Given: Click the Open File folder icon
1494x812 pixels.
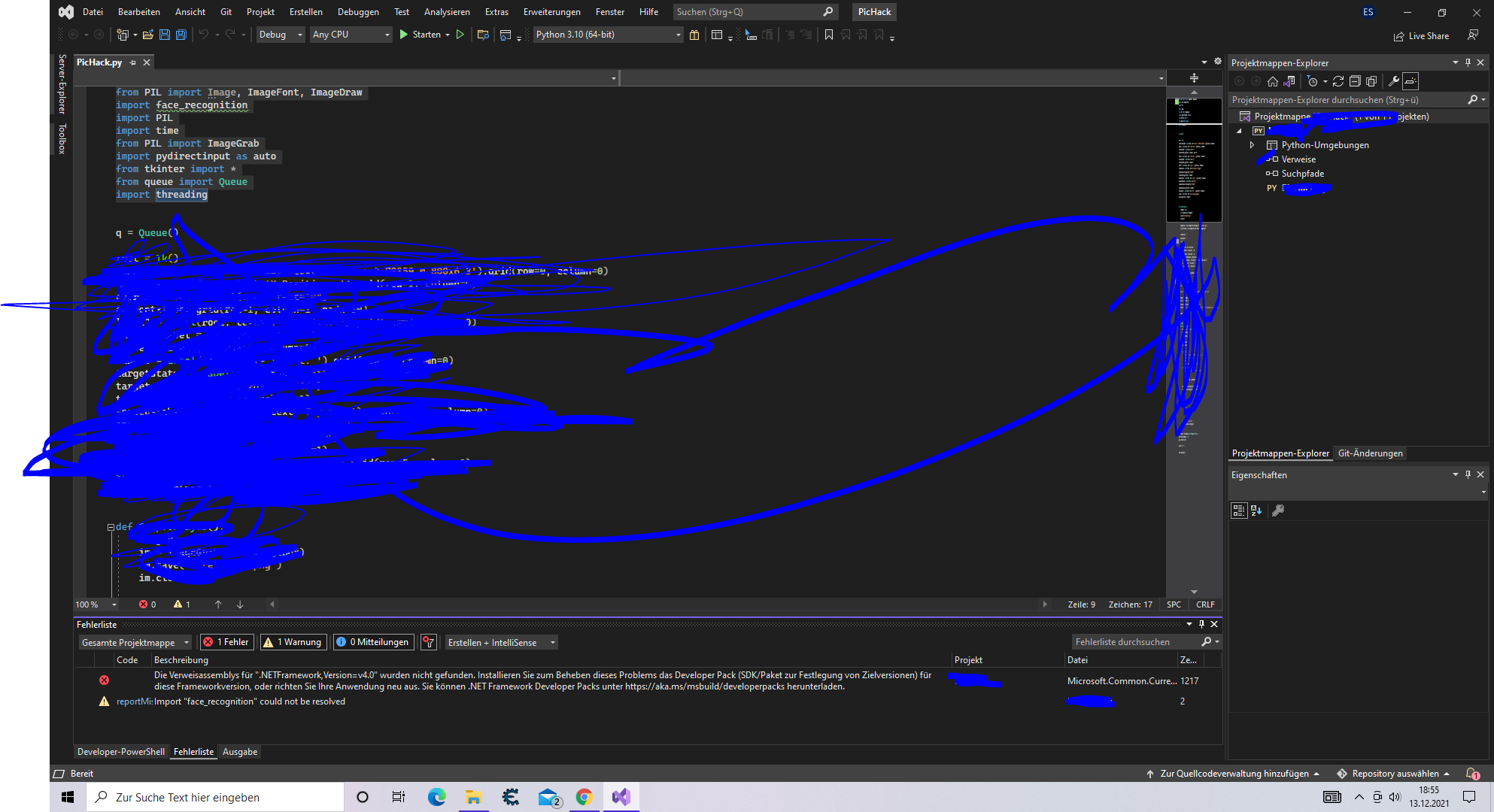Looking at the screenshot, I should (x=148, y=35).
